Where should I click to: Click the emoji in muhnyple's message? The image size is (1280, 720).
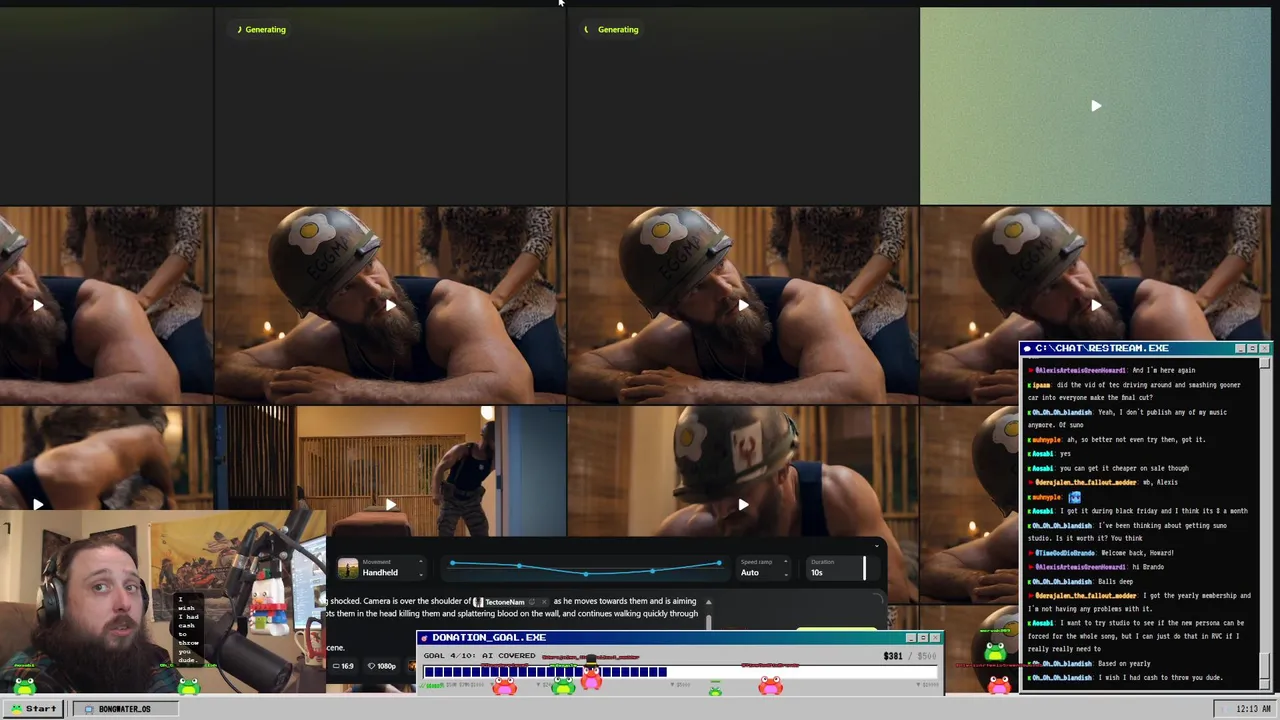click(x=1074, y=497)
